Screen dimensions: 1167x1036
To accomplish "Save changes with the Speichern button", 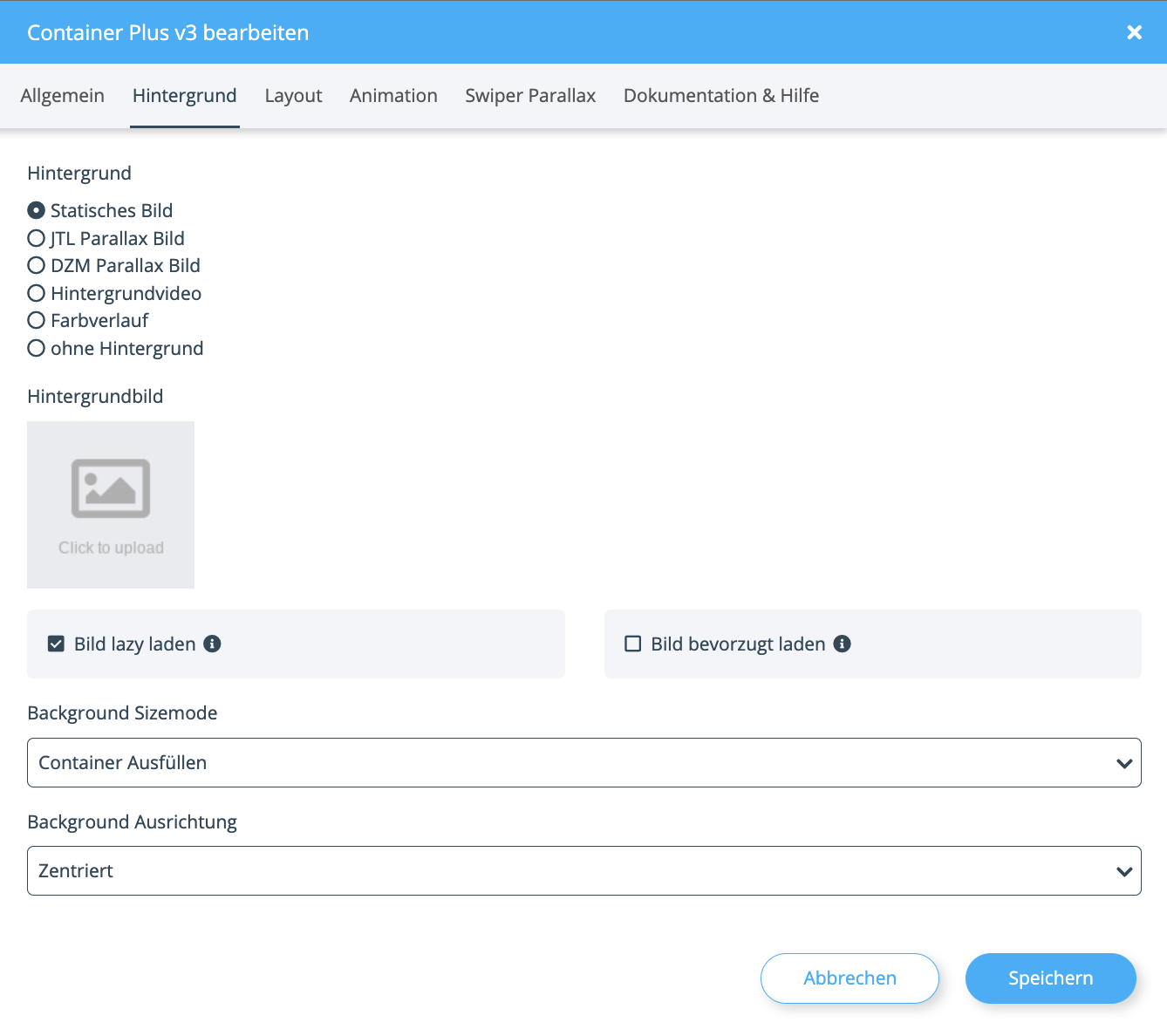I will click(1050, 978).
